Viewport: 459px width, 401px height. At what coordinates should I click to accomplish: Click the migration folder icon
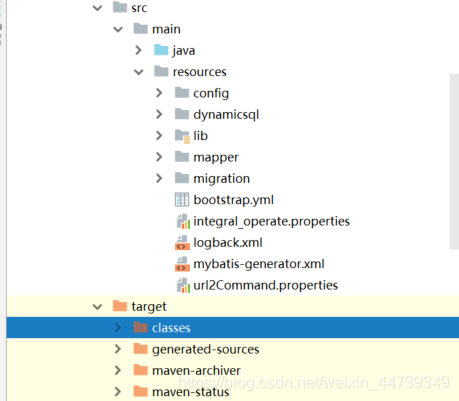click(182, 178)
